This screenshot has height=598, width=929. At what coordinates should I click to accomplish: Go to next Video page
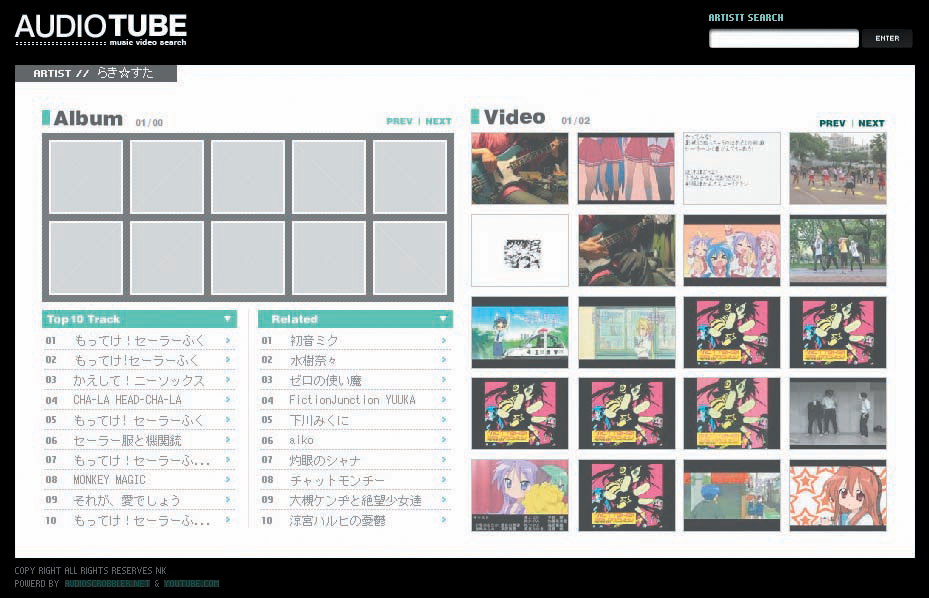click(872, 123)
